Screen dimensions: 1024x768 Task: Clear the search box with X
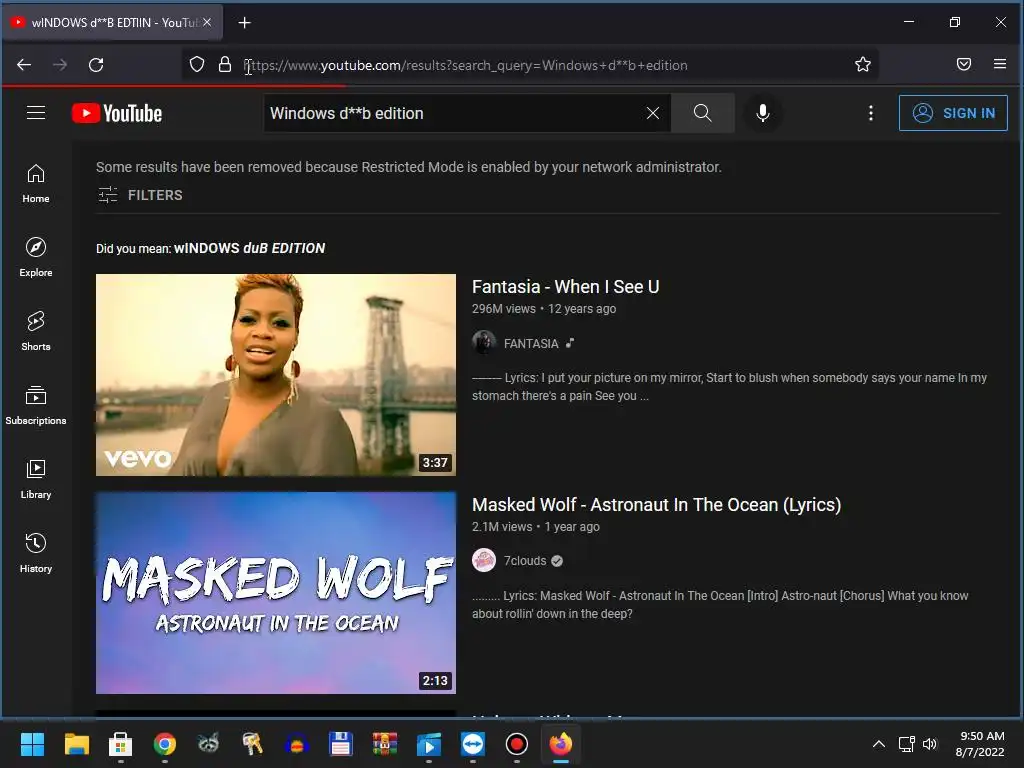(652, 113)
